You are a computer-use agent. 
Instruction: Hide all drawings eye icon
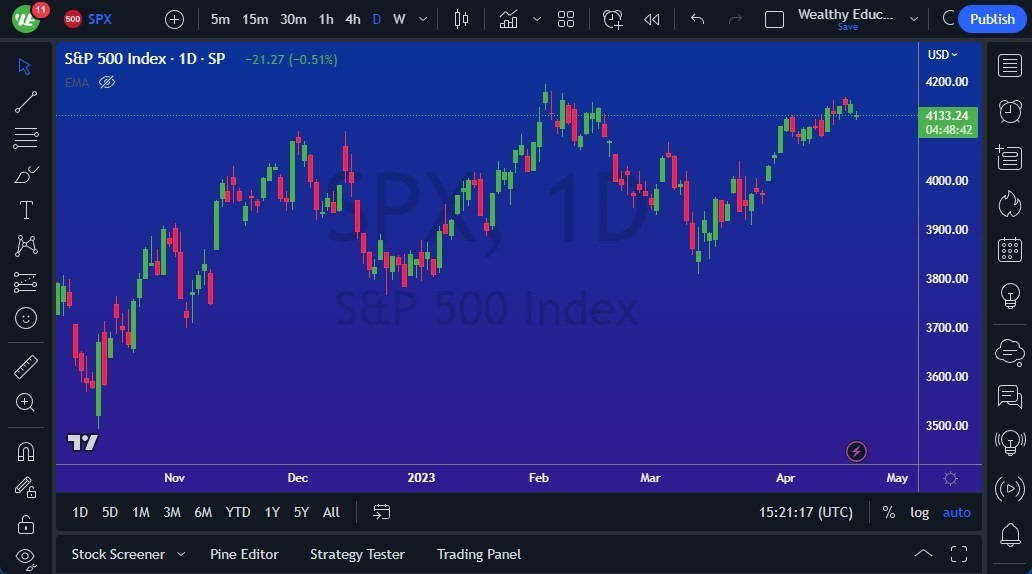[26, 558]
